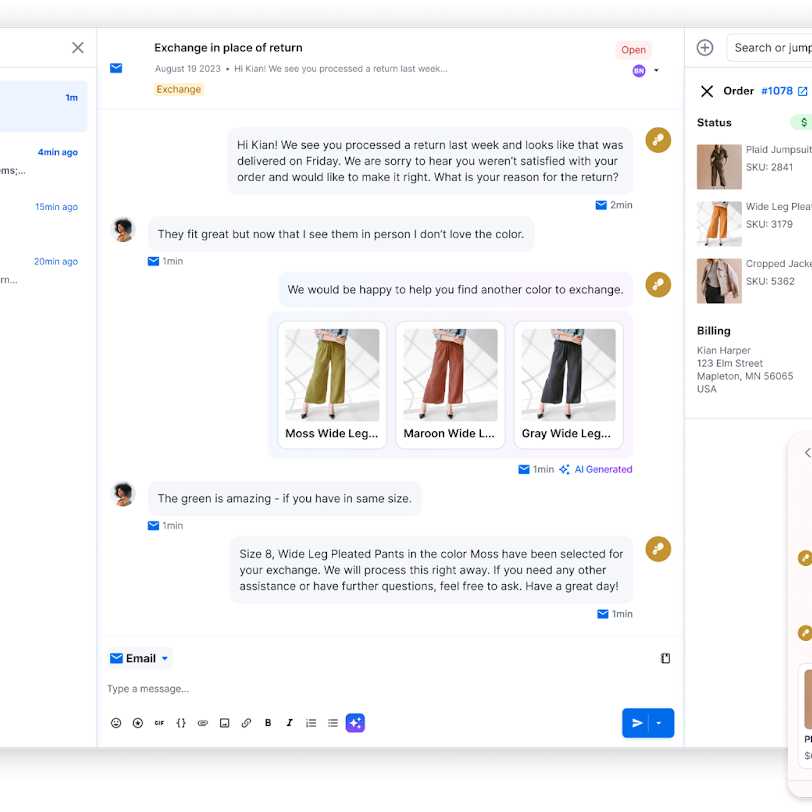
Task: Send the message with the blue button
Action: (x=636, y=723)
